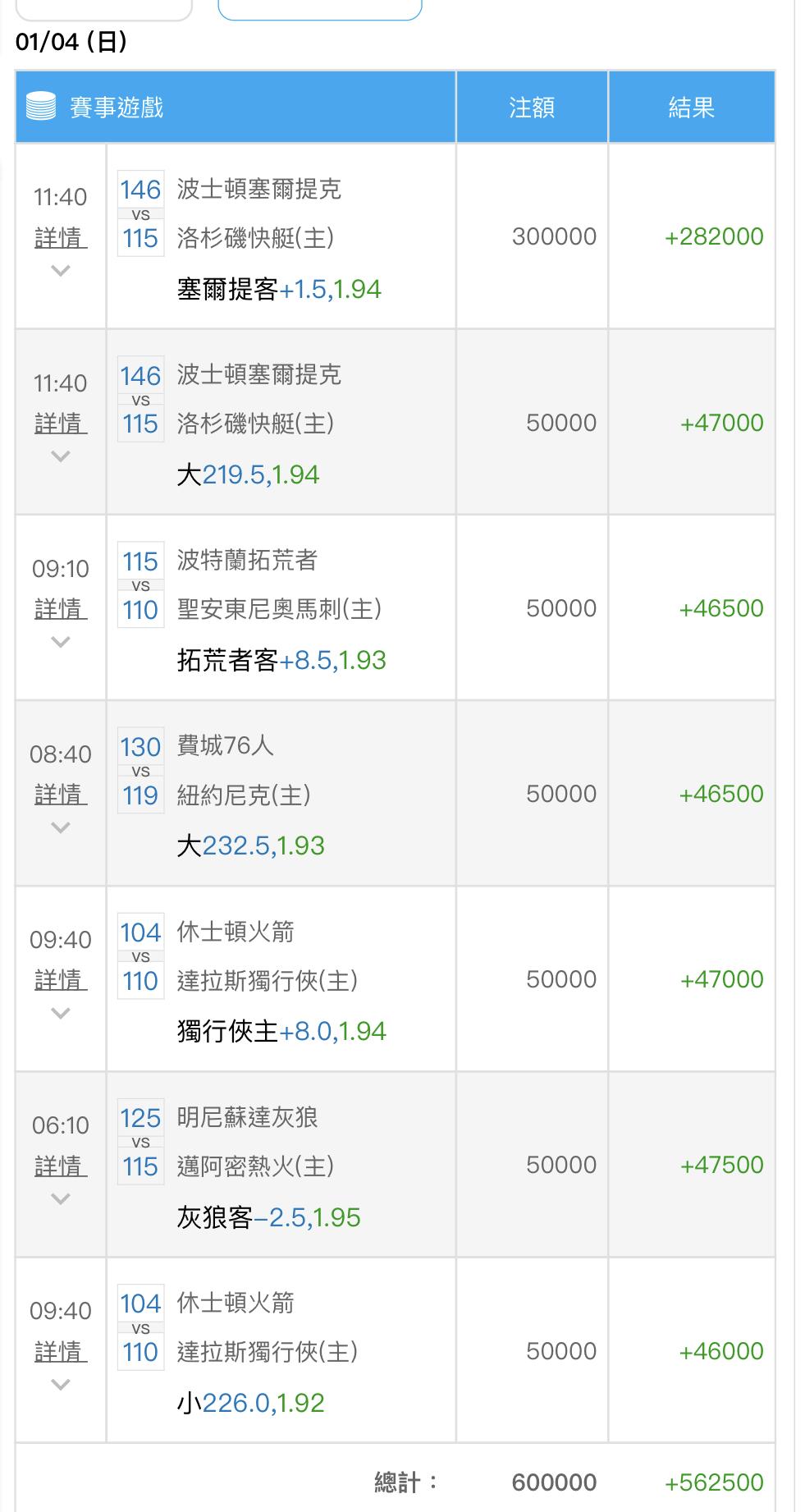Expand the chevron for the 塞爾提客+1.5 bet
Viewport: 805px width, 1512px height.
pos(61,270)
